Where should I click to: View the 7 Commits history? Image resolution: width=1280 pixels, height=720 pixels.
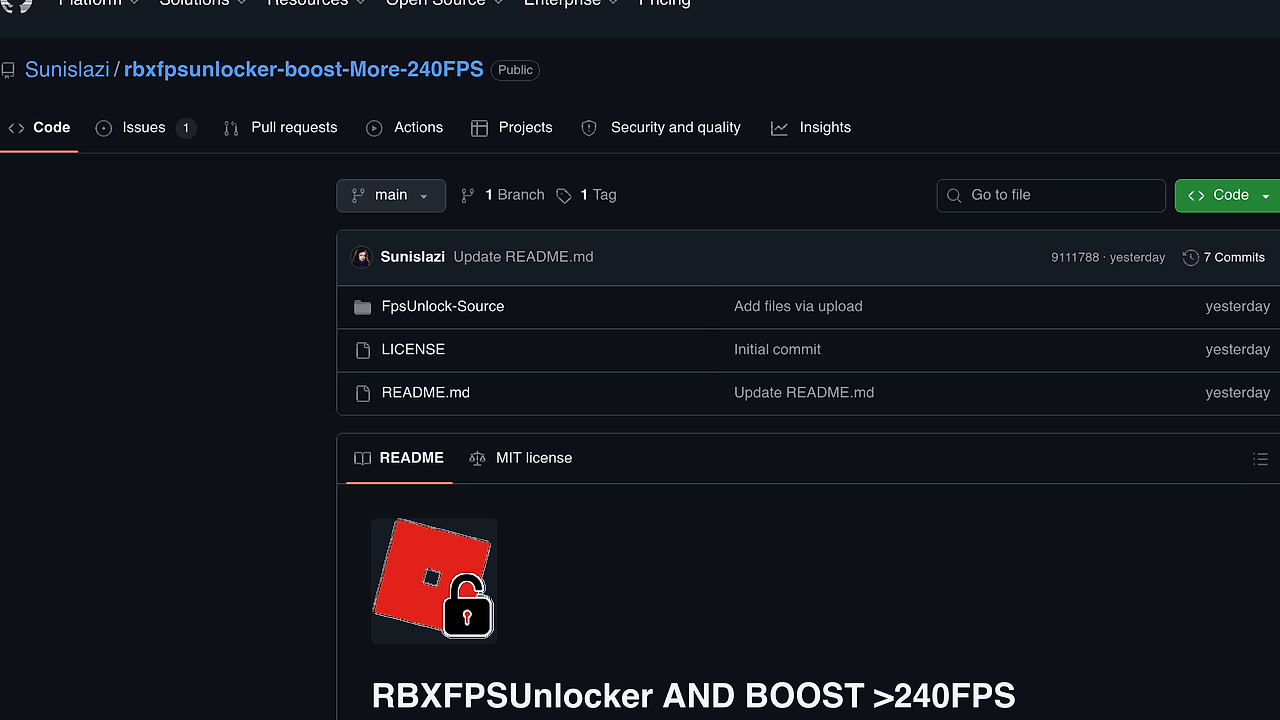click(x=1224, y=257)
